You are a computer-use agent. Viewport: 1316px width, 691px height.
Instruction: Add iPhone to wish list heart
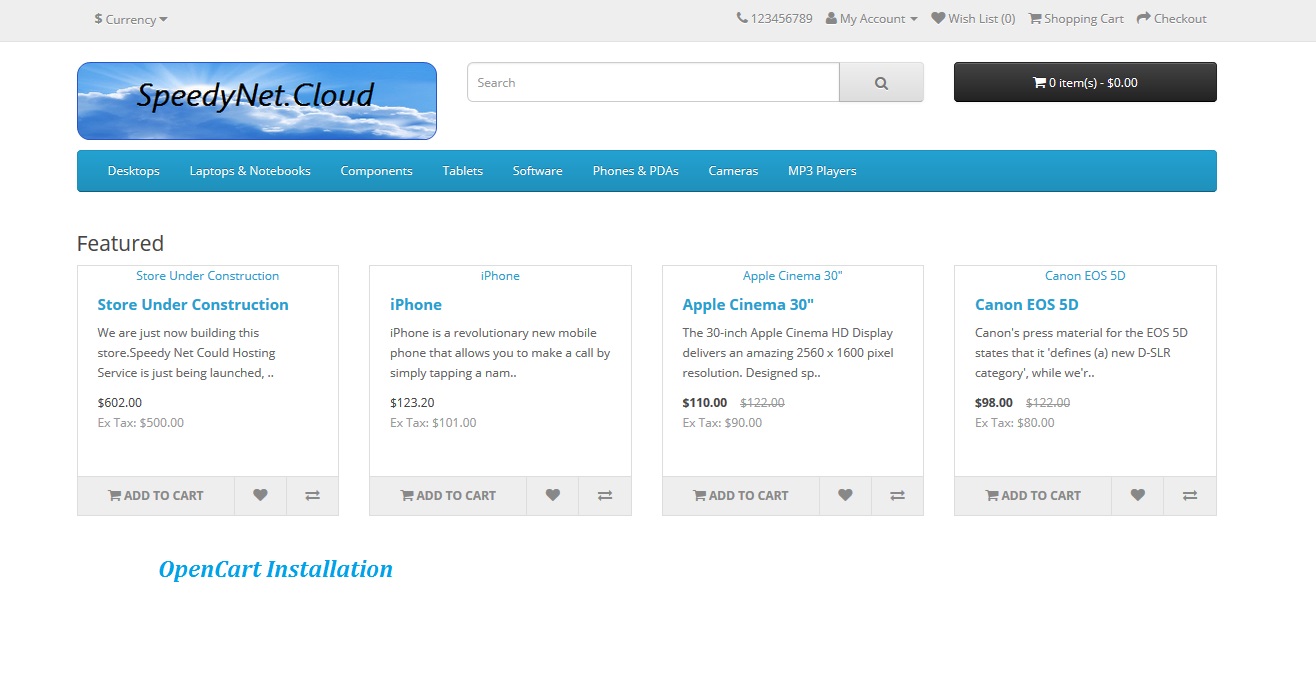coord(552,495)
